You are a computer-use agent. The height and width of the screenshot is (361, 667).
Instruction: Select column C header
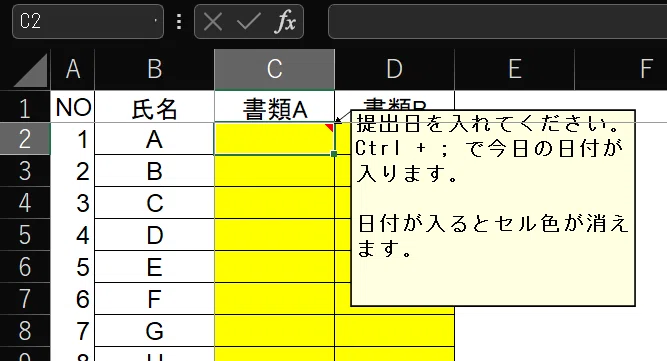point(274,69)
